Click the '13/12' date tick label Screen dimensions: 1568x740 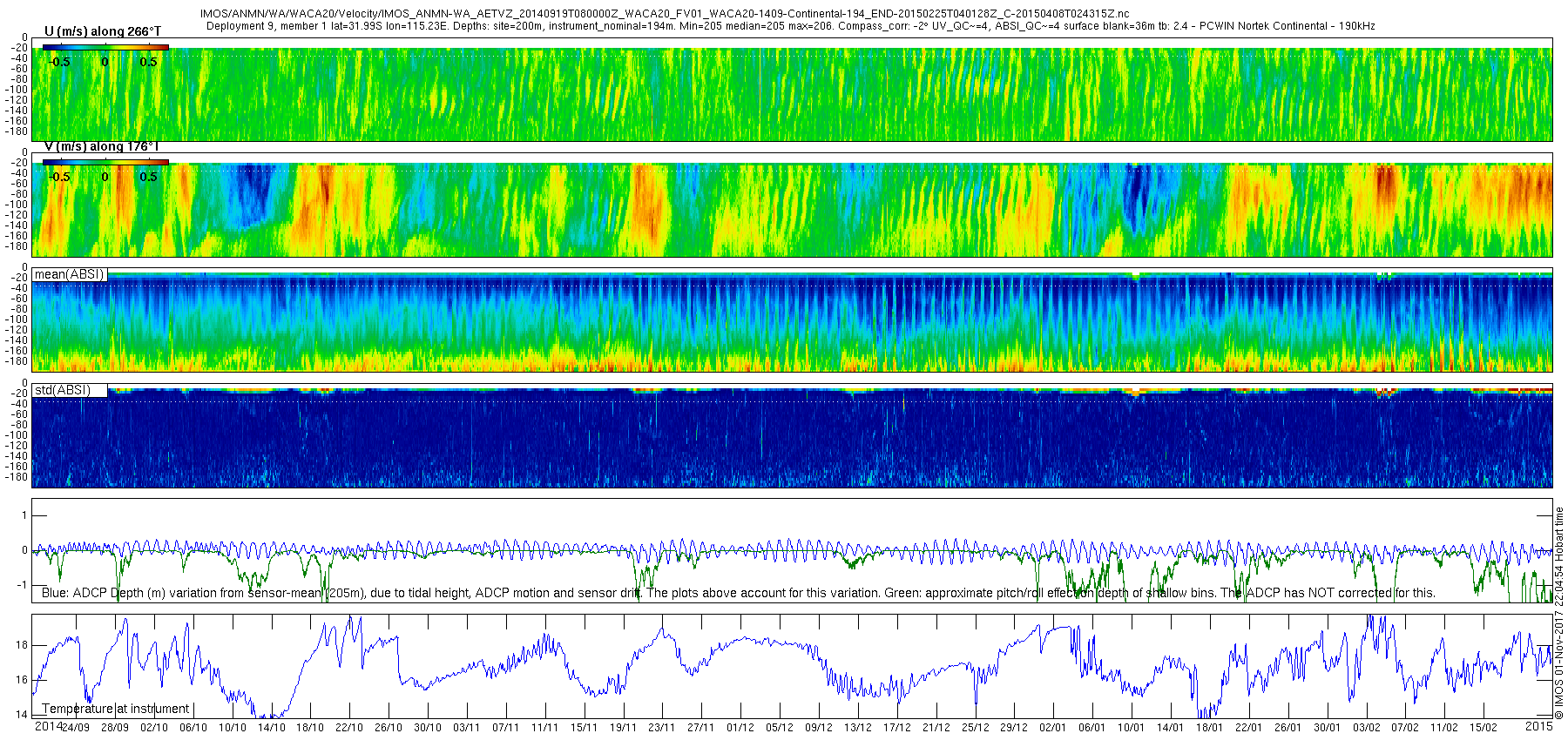point(858,728)
